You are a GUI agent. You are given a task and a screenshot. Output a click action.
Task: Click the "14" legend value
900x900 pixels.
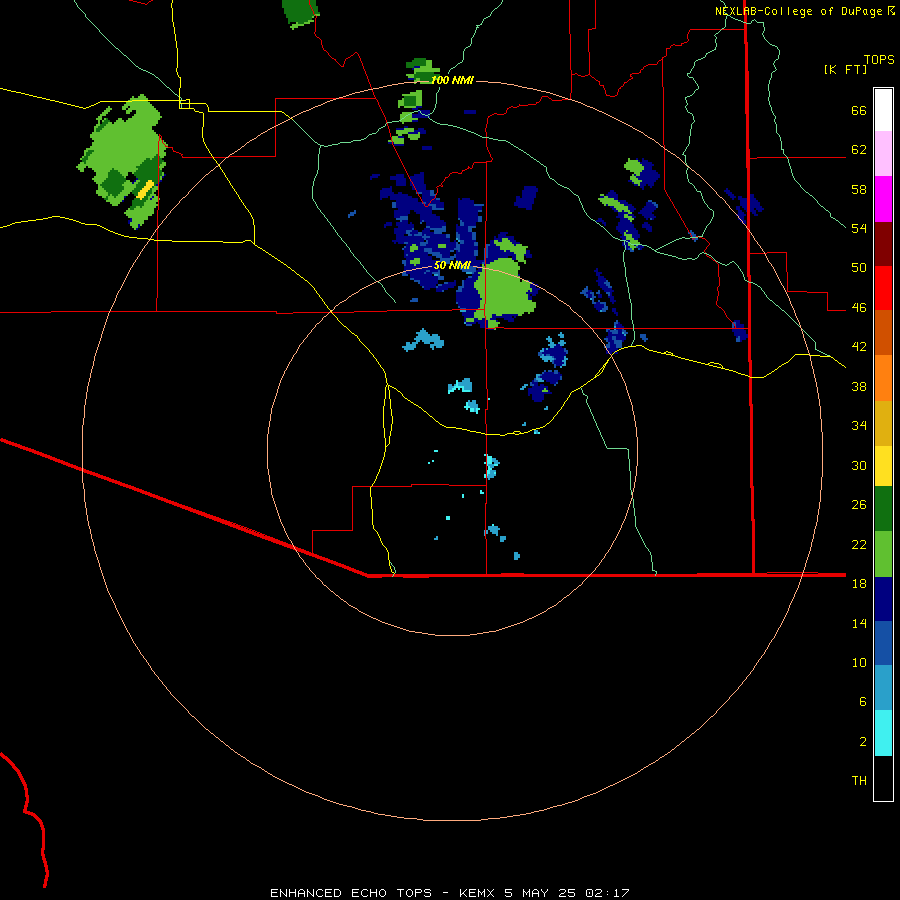859,623
